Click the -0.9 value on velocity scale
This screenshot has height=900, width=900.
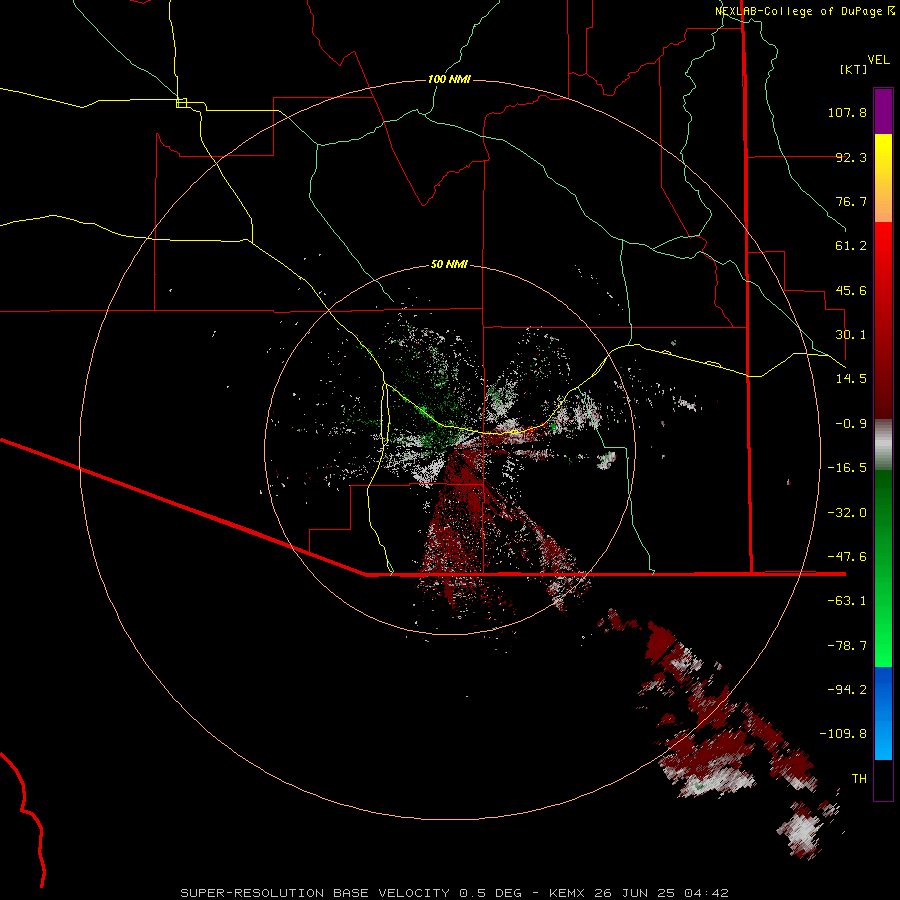click(x=851, y=424)
